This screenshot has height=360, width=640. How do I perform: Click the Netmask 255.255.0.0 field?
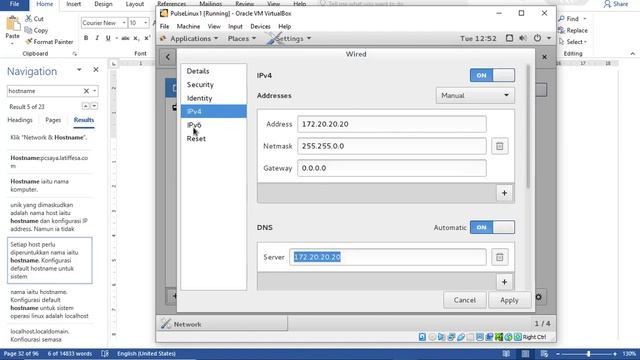pyautogui.click(x=392, y=146)
